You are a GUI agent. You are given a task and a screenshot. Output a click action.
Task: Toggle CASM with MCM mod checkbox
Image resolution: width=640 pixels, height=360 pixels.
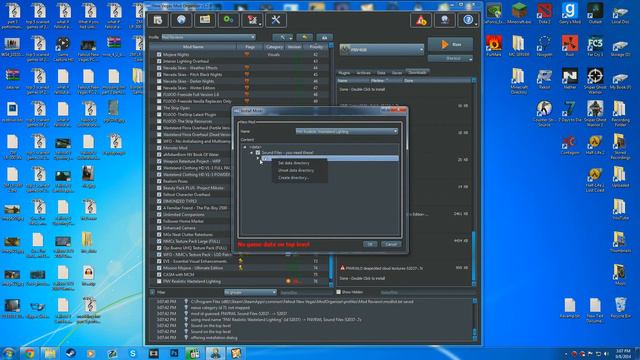159,275
